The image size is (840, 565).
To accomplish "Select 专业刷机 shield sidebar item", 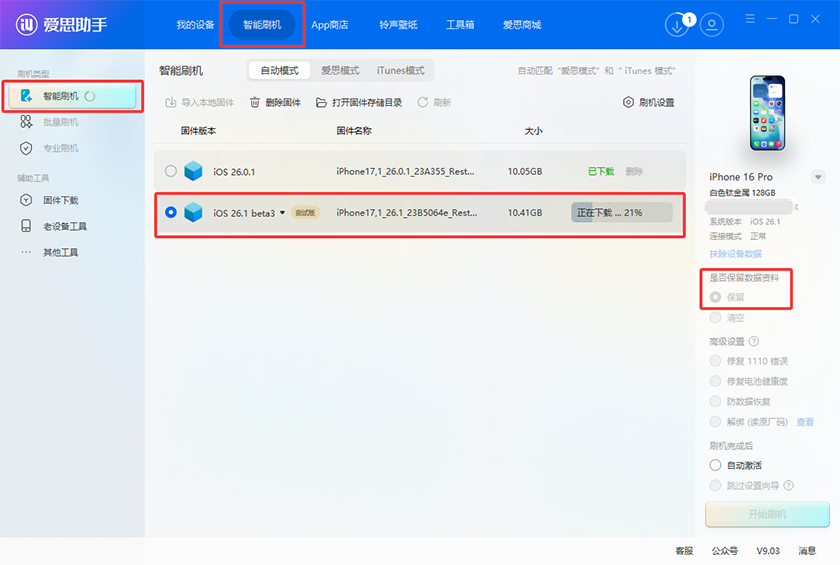I will pyautogui.click(x=59, y=148).
